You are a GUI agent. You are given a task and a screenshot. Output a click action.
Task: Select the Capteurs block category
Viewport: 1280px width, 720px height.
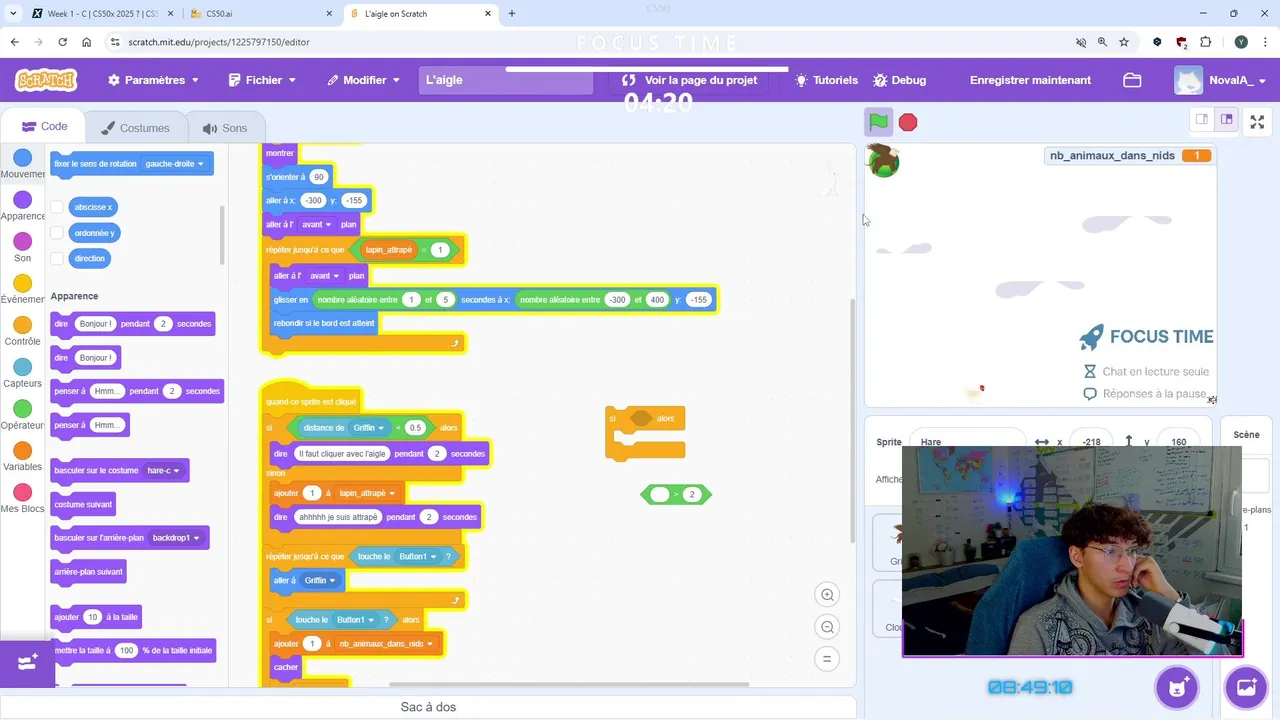click(x=23, y=373)
